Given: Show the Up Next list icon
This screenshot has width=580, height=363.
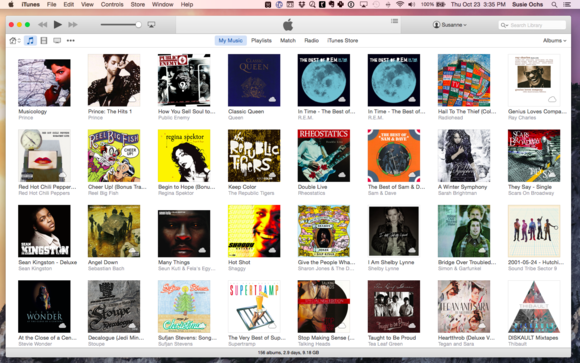Looking at the screenshot, I should (x=394, y=21).
